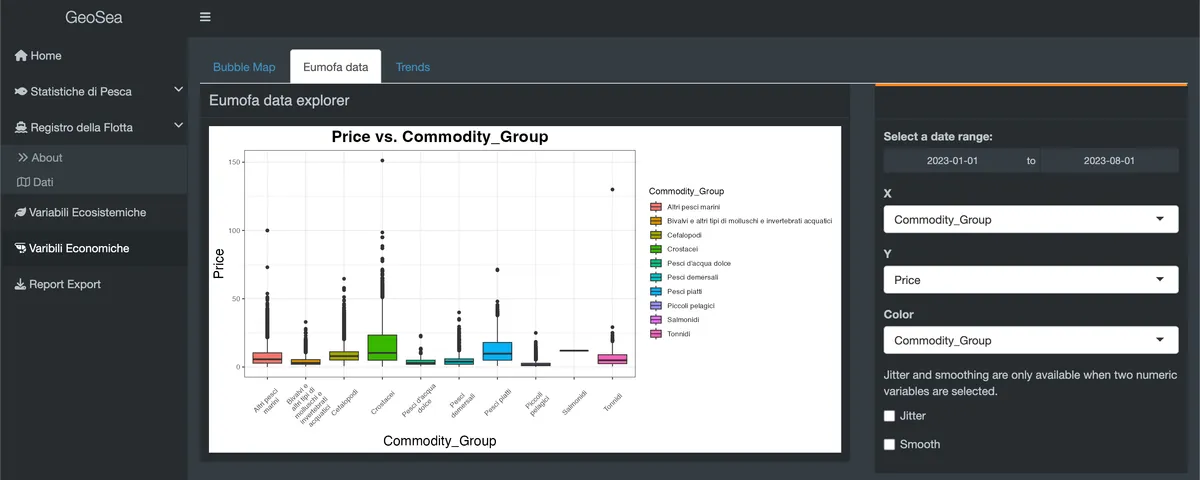The image size is (1200, 480).
Task: Click the end date field 2023-08-01
Action: click(x=1110, y=160)
